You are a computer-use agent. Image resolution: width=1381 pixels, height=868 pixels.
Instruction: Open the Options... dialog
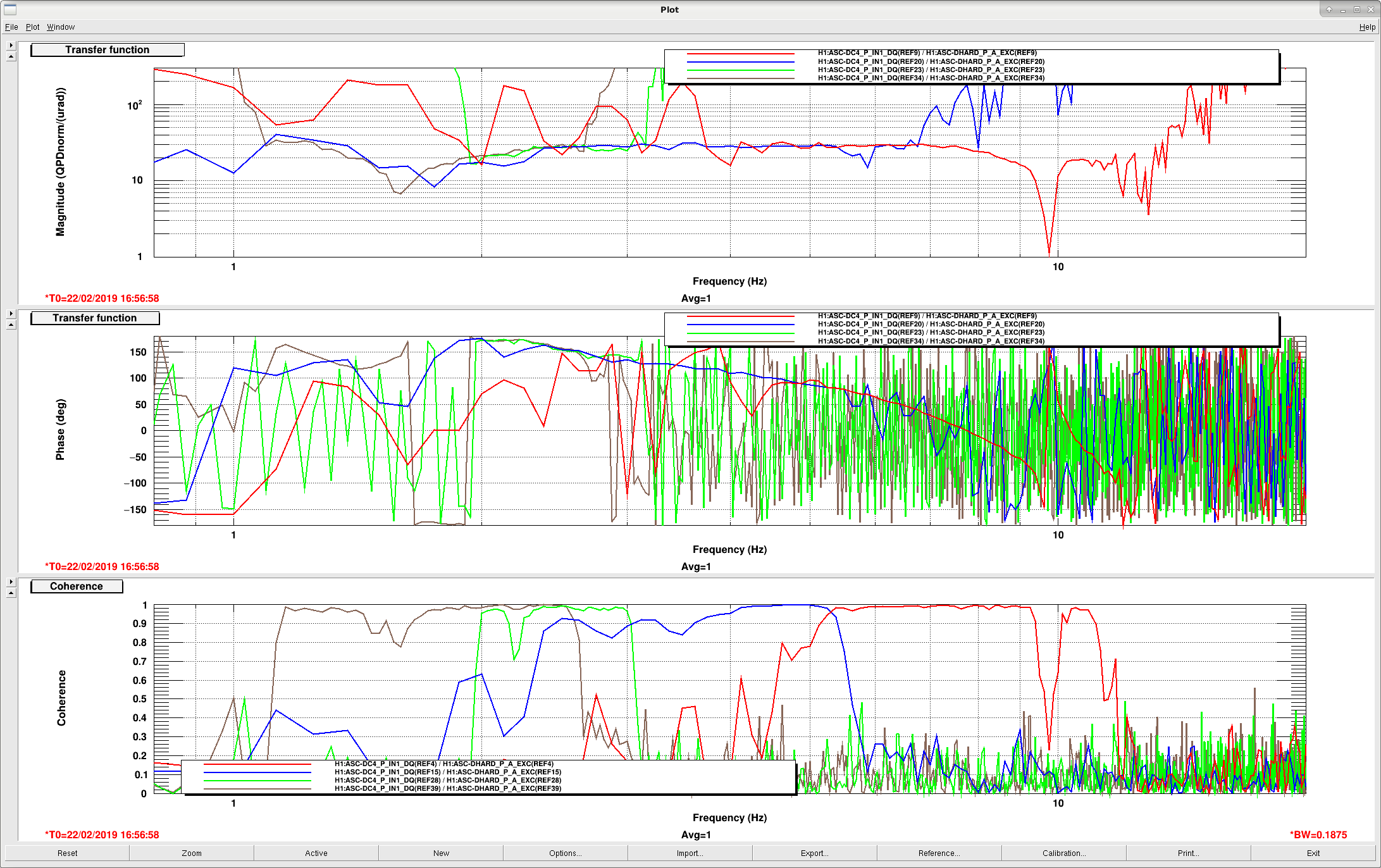point(566,853)
